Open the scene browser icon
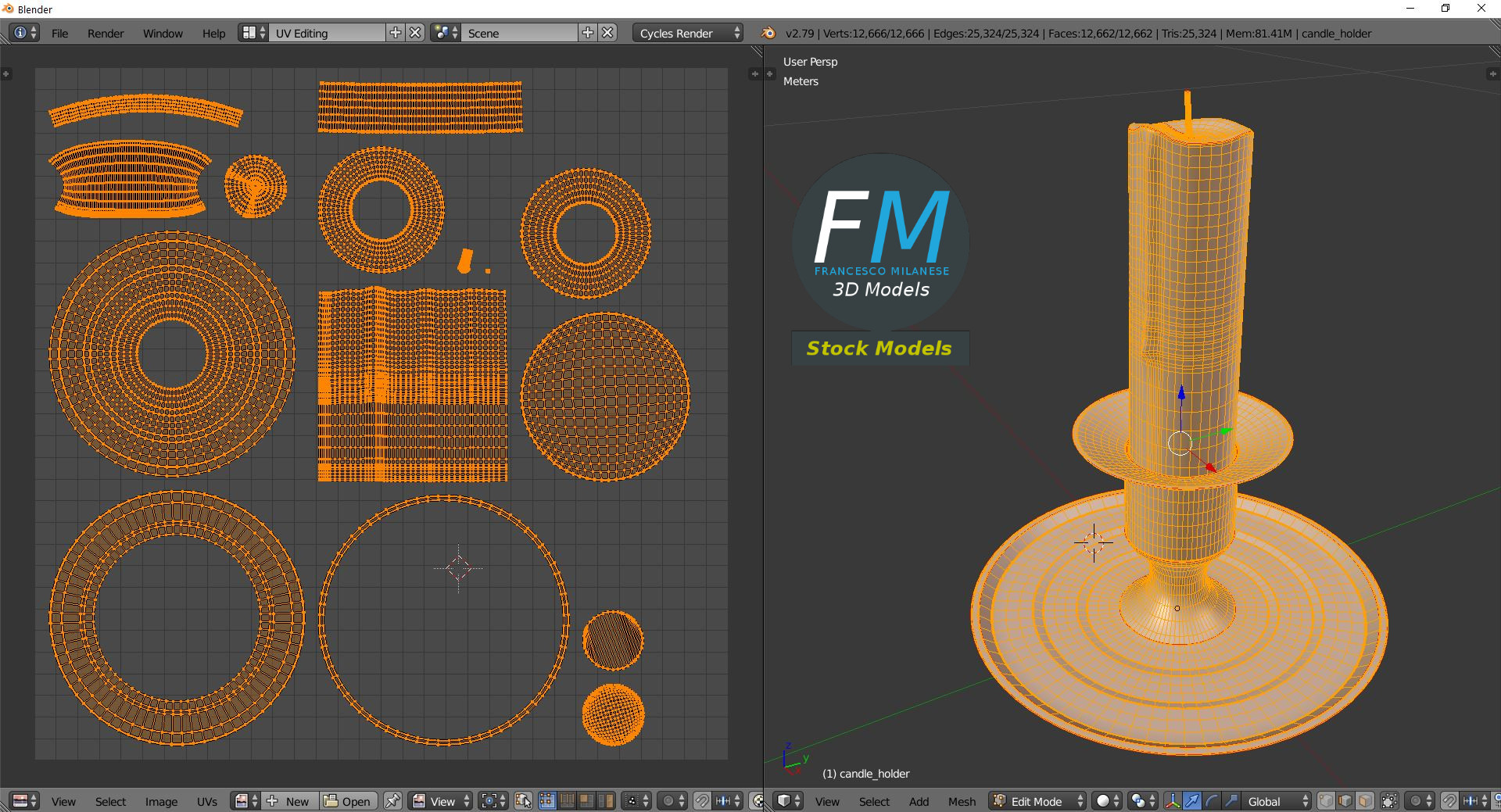 tap(446, 33)
